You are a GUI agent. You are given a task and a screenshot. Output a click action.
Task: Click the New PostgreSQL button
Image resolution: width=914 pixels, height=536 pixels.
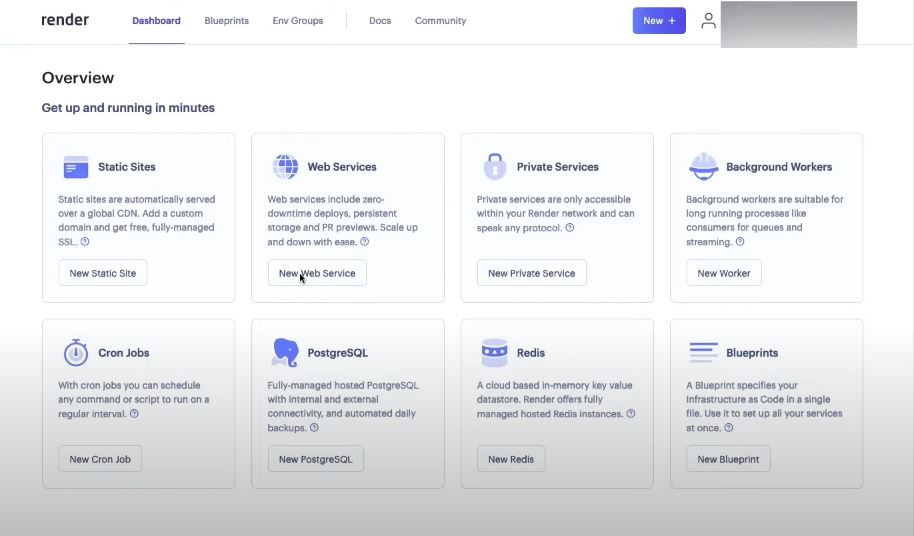click(x=315, y=459)
